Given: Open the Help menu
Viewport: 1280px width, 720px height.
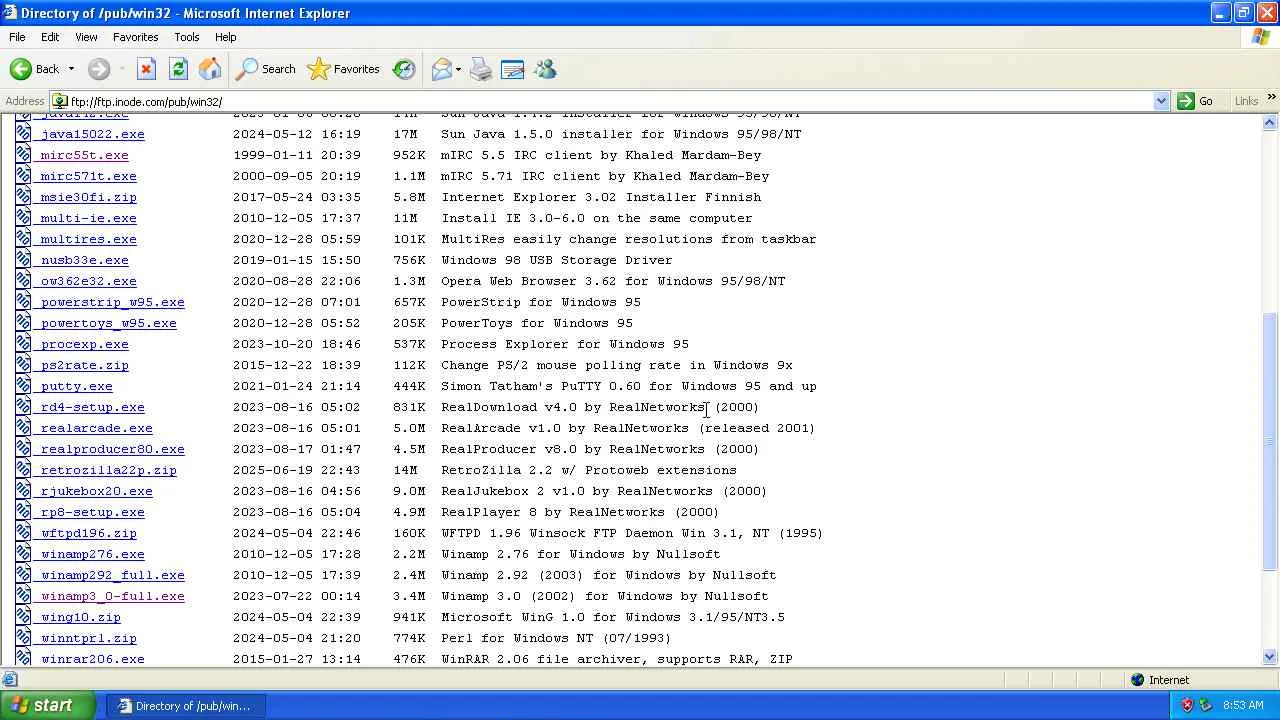Looking at the screenshot, I should click(226, 37).
